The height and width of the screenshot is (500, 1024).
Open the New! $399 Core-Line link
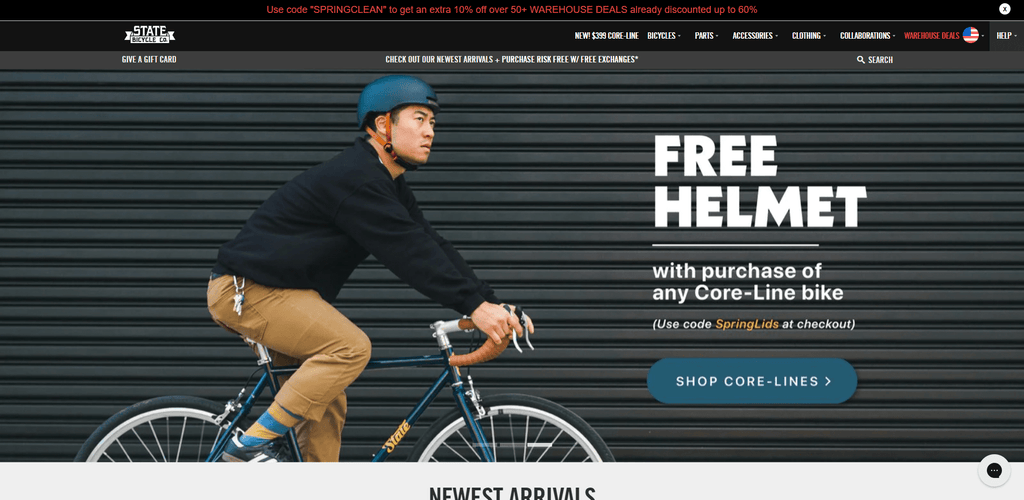pos(606,36)
